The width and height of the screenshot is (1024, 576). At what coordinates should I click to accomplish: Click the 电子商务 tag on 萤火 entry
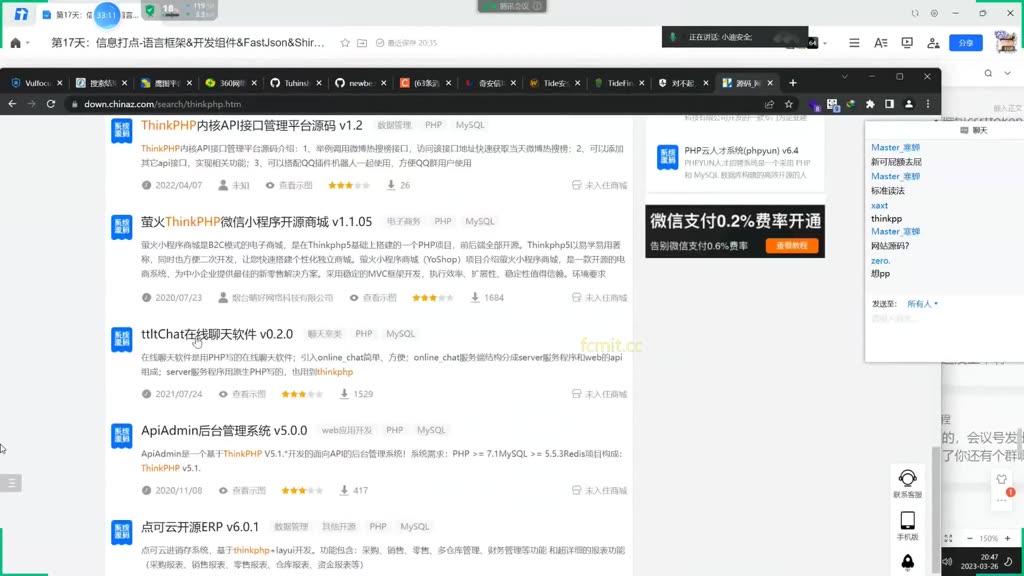click(x=404, y=221)
